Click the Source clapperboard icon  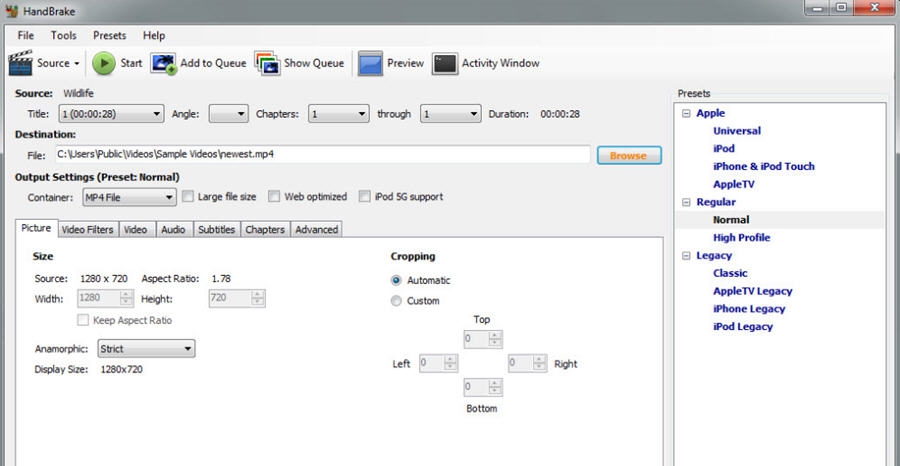(x=21, y=63)
